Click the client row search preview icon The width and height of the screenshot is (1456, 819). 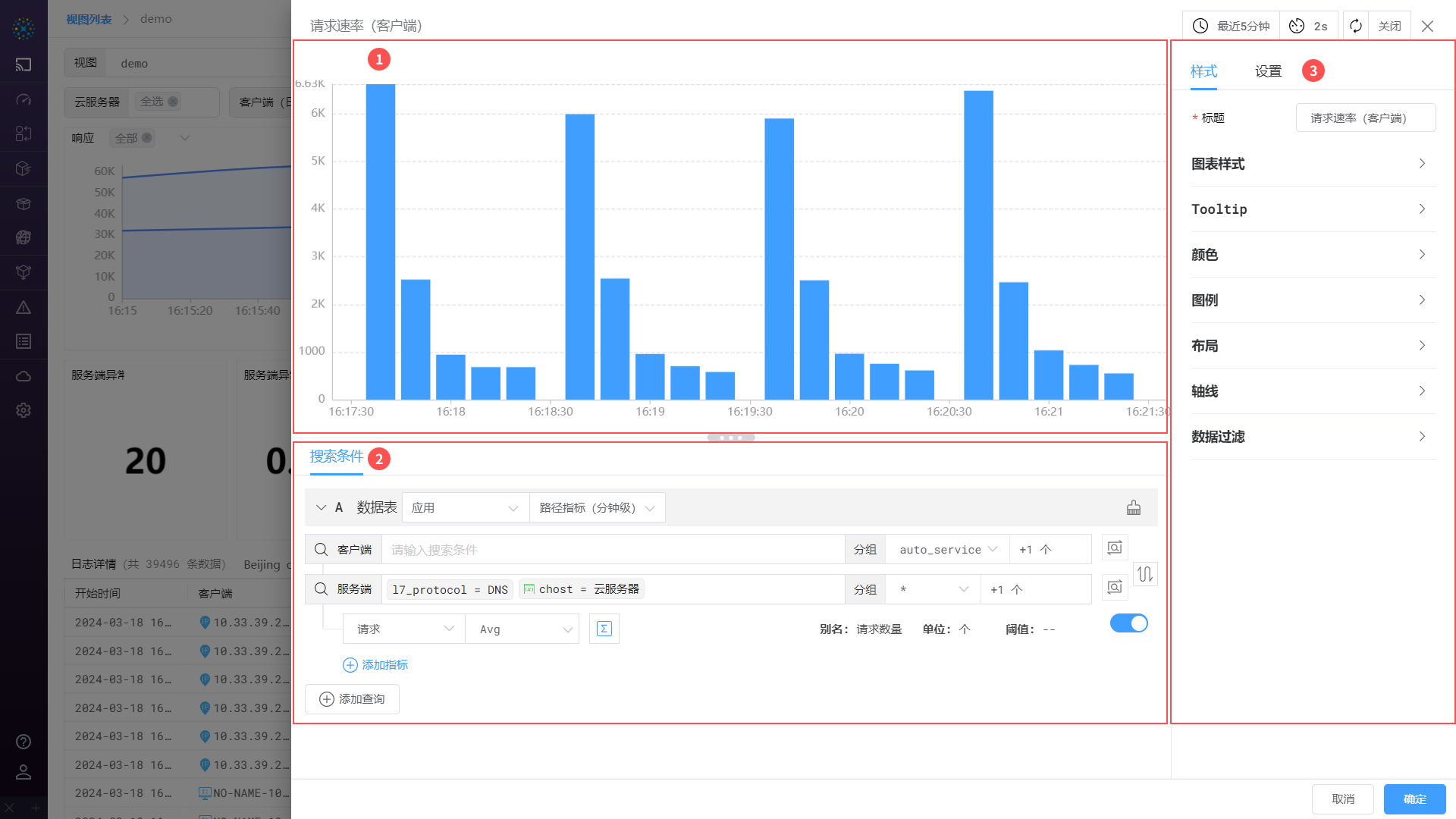tap(1114, 548)
